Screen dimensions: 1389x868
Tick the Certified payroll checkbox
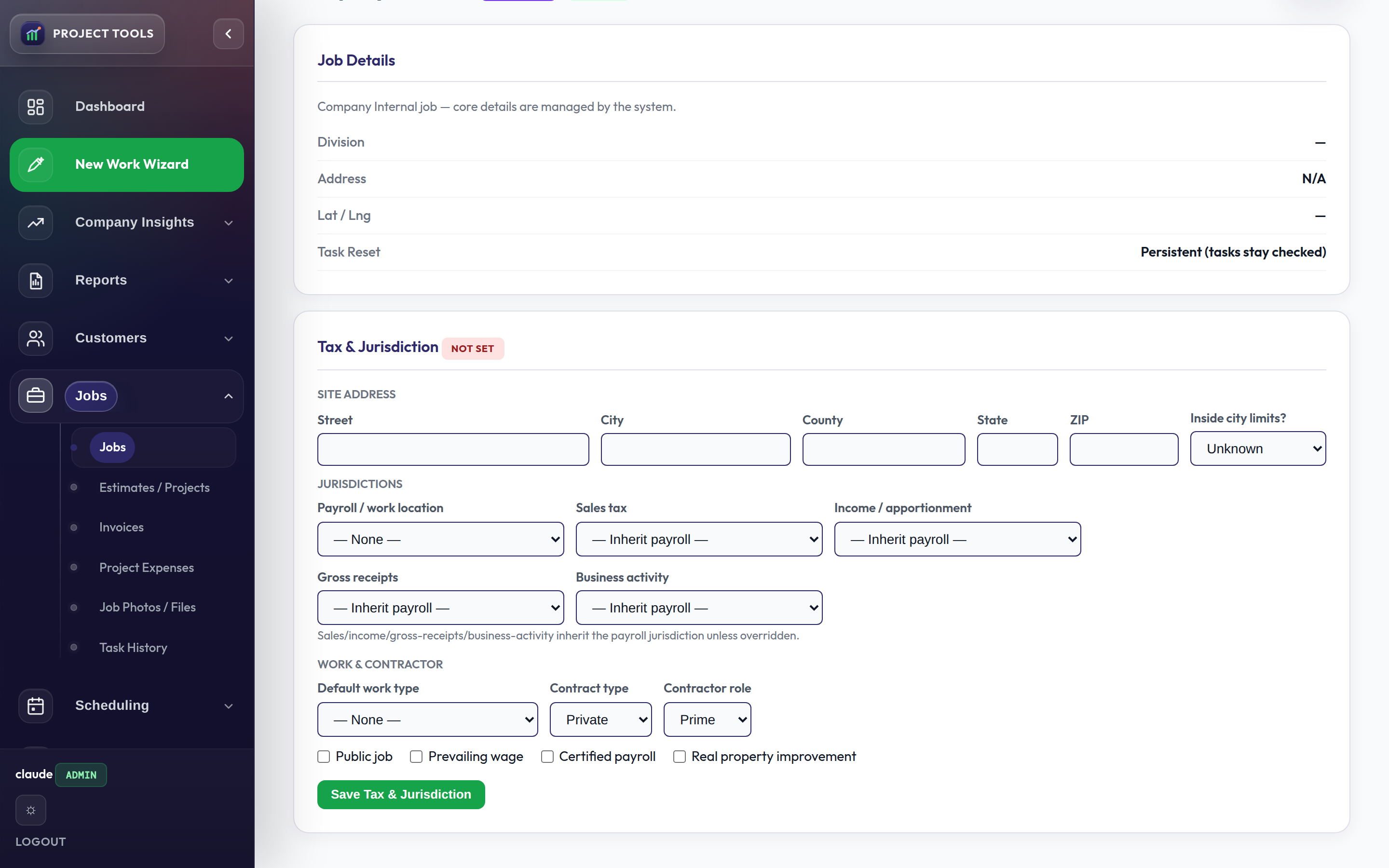click(x=547, y=757)
